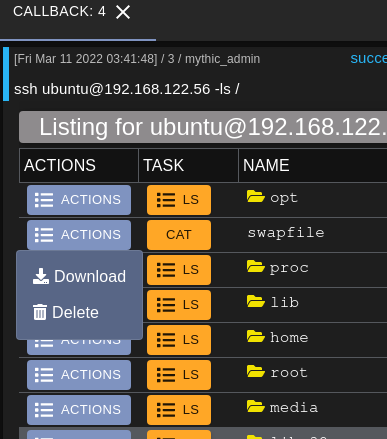
Task: Click the media folder icon
Action: point(256,406)
